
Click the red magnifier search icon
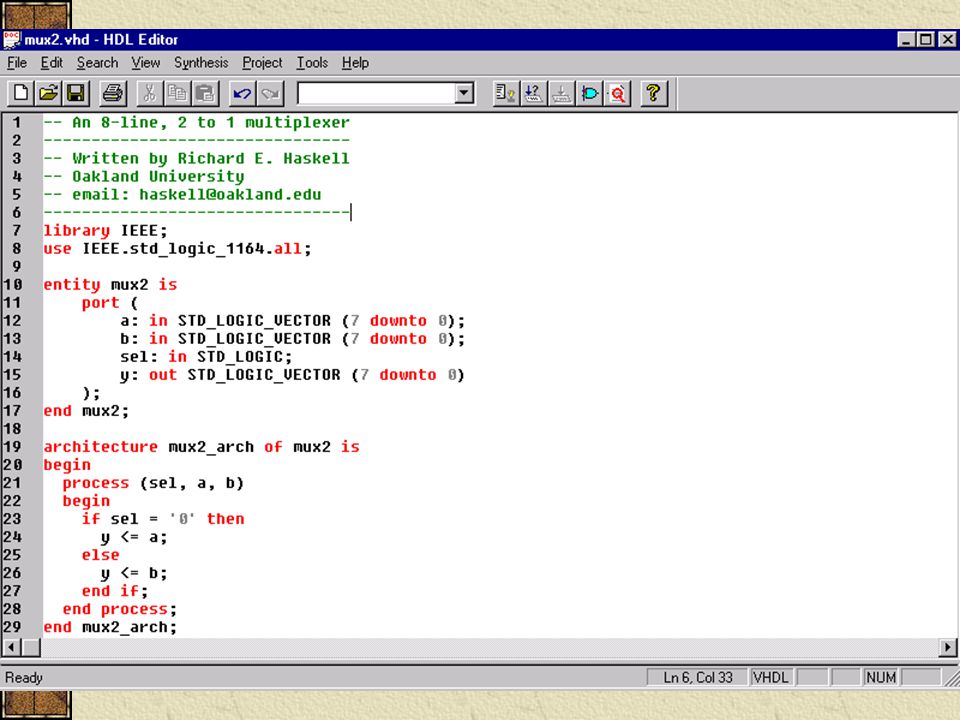617,94
